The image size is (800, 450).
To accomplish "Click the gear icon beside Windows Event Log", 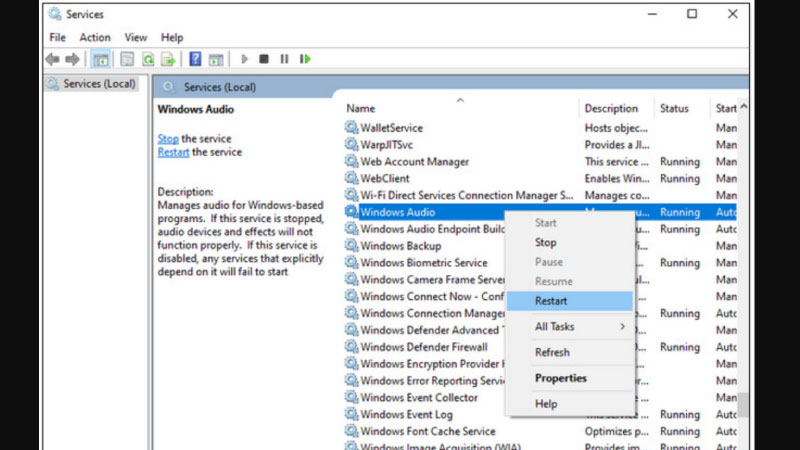I will 351,413.
